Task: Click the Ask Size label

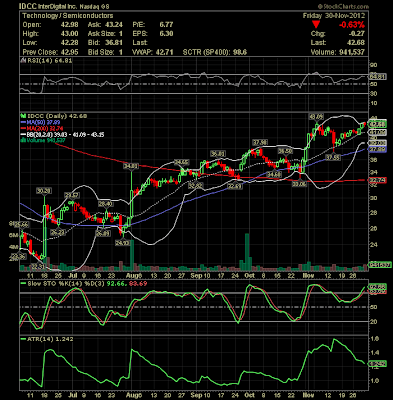Action: tap(102, 34)
